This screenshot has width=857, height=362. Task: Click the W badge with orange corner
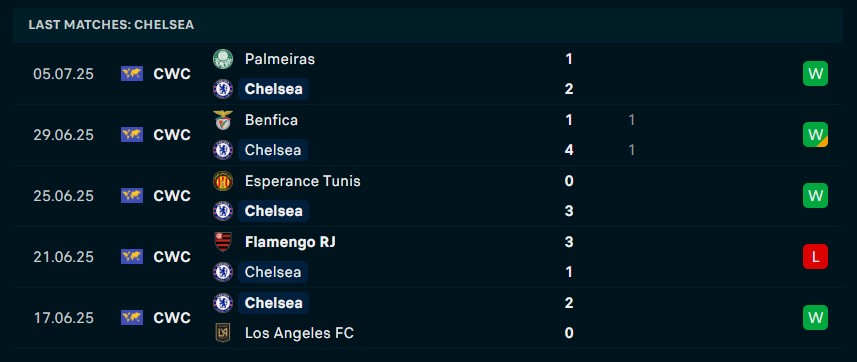[x=815, y=135]
